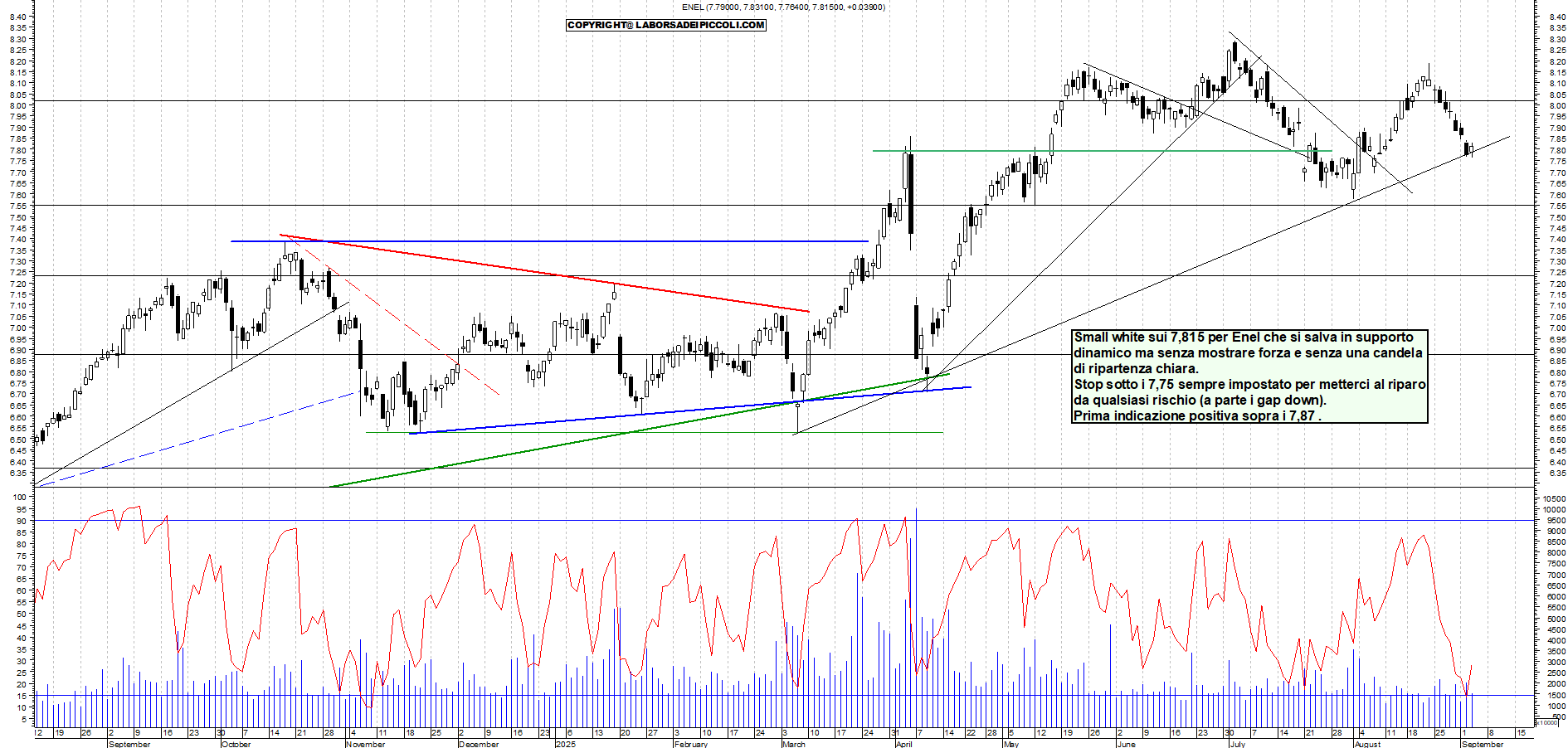The image size is (1568, 748).
Task: Click the text 'di ripartenza chiara.'
Action: [x=1137, y=369]
